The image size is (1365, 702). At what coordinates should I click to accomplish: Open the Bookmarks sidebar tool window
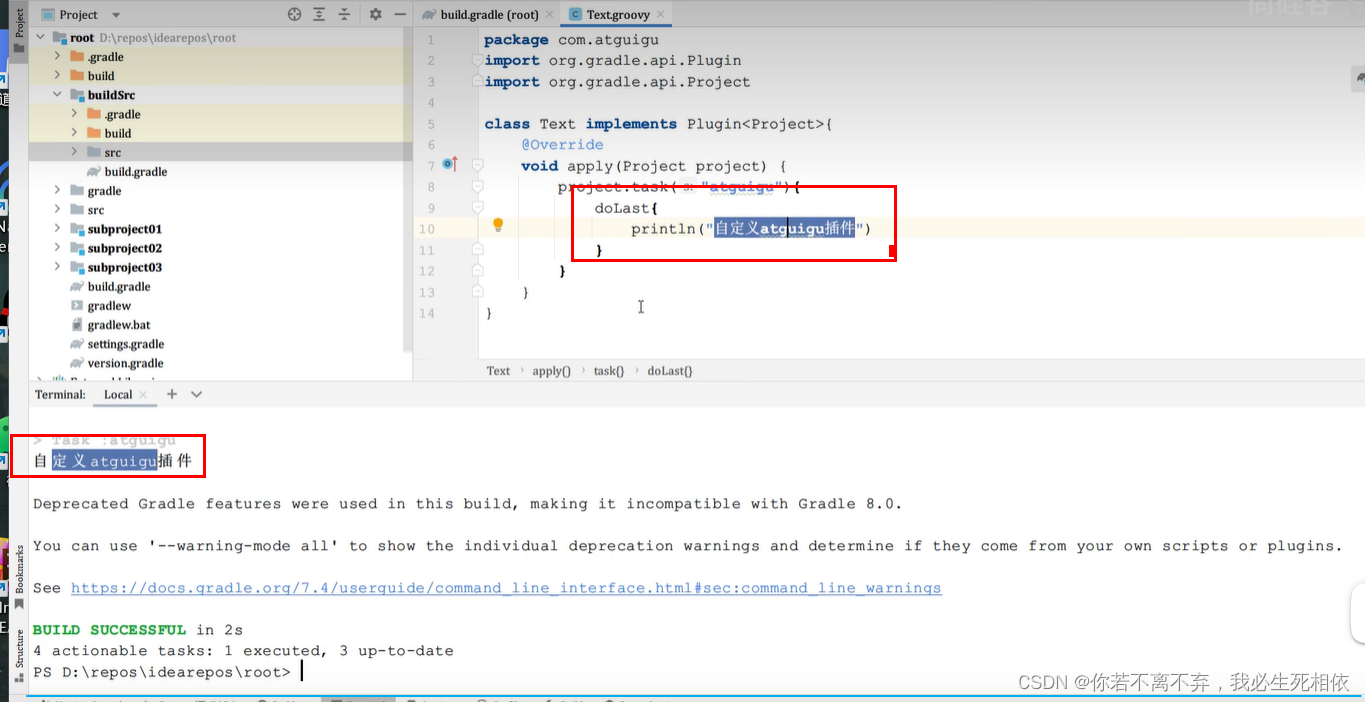[19, 575]
